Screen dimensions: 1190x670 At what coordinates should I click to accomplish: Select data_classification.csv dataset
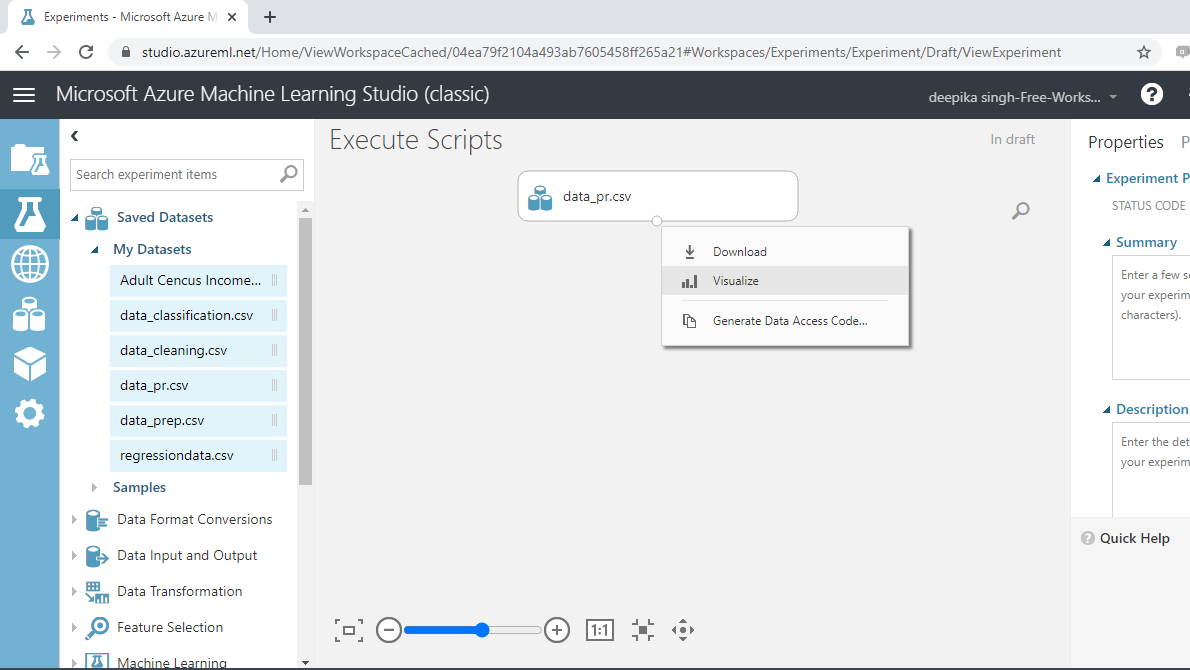point(198,316)
